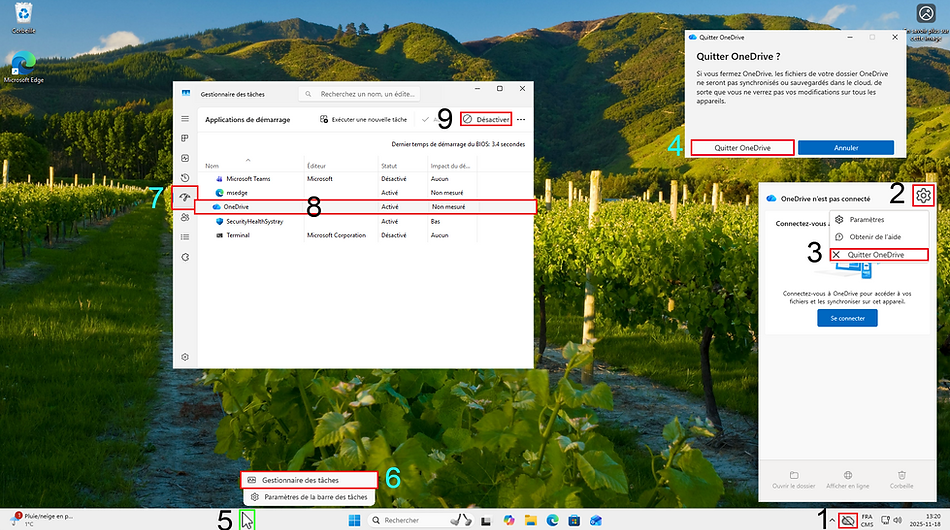Open Microsoft Edge desktop shortcut
The image size is (950, 530).
pos(24,67)
